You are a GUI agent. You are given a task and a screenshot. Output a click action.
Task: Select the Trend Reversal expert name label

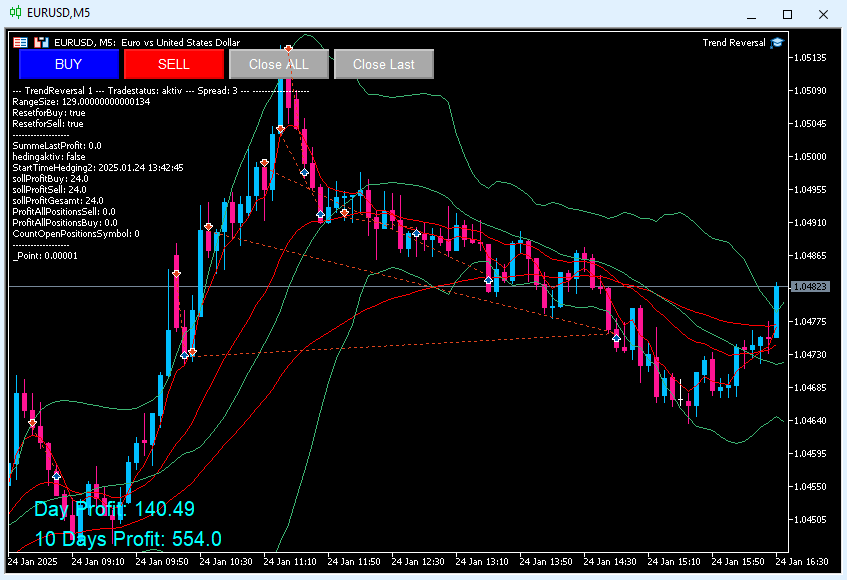click(x=734, y=43)
